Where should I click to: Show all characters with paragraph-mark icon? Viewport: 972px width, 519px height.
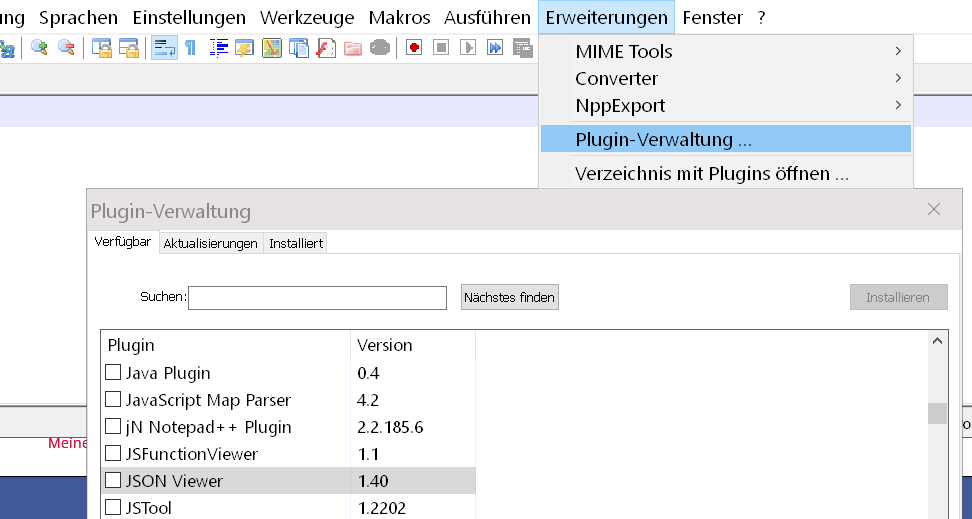191,48
